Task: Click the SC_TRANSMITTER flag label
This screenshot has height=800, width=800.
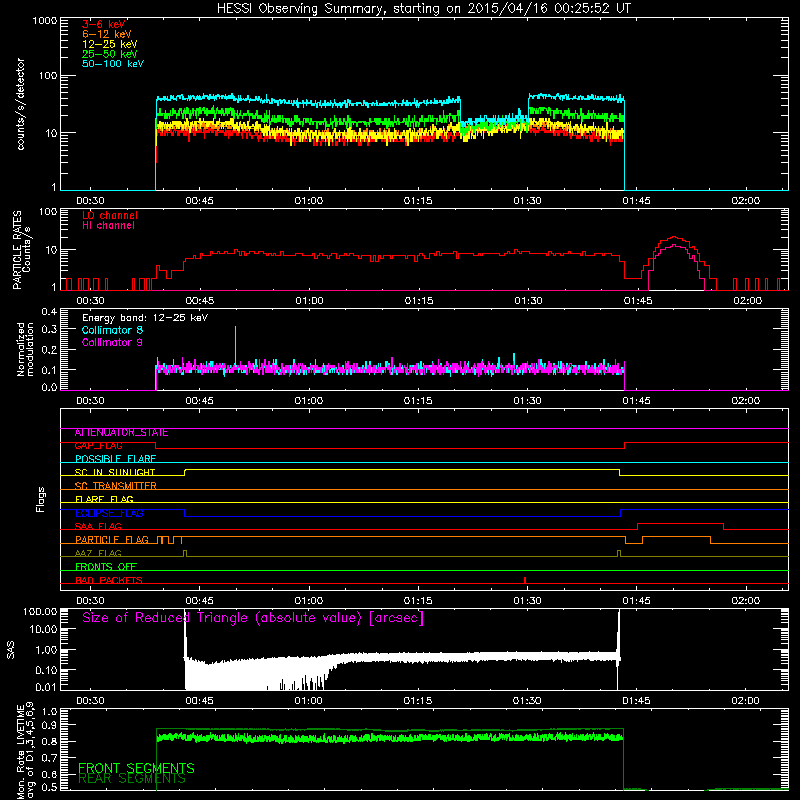Action: tap(115, 486)
